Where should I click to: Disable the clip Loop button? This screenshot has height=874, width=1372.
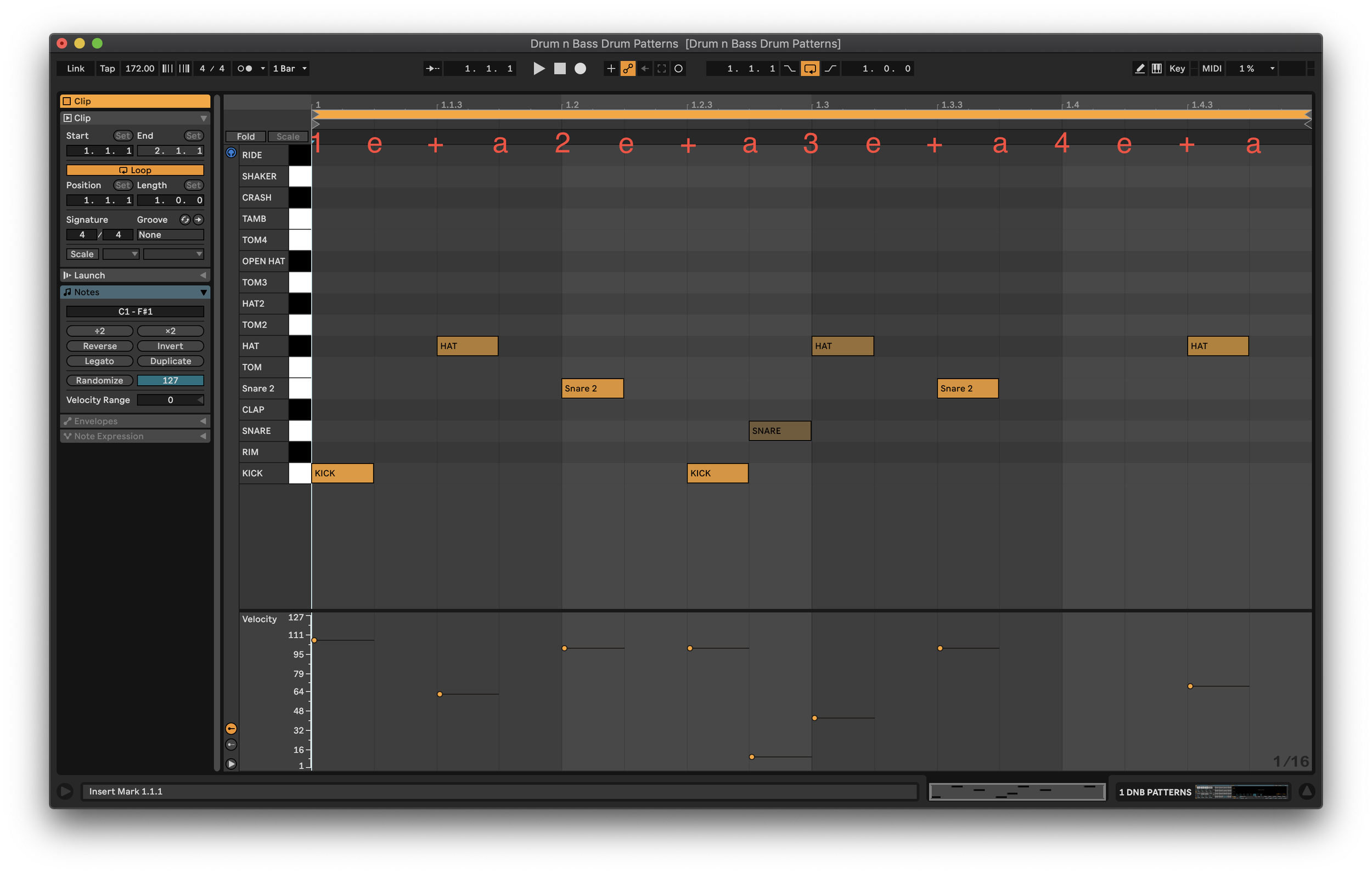coord(135,170)
